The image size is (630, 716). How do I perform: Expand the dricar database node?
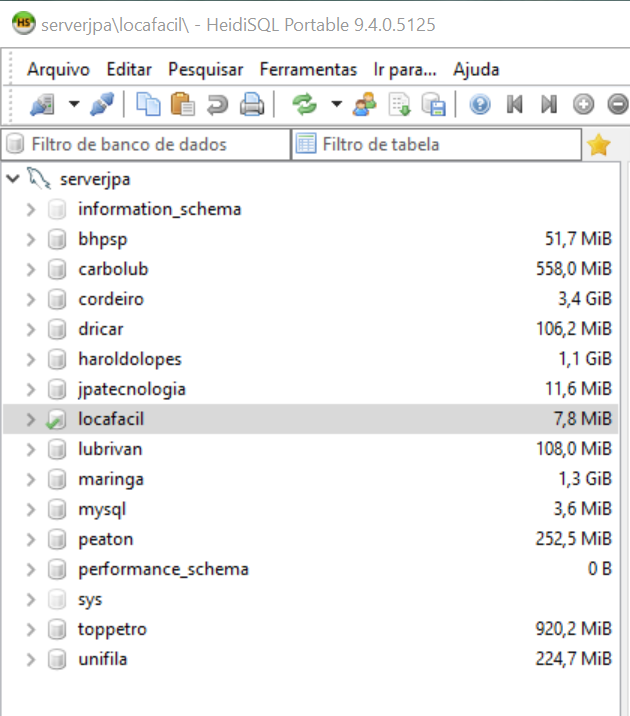31,329
